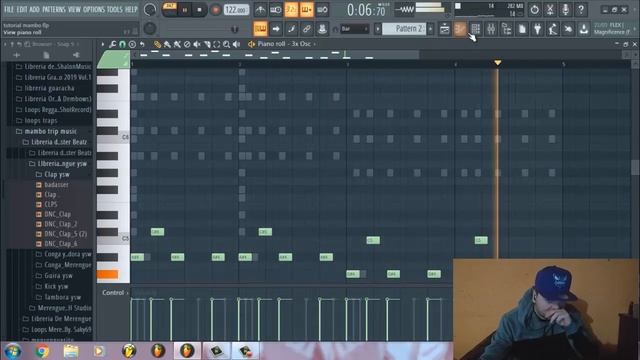Select the piano roll mute tool
The height and width of the screenshot is (360, 640).
pos(197,44)
